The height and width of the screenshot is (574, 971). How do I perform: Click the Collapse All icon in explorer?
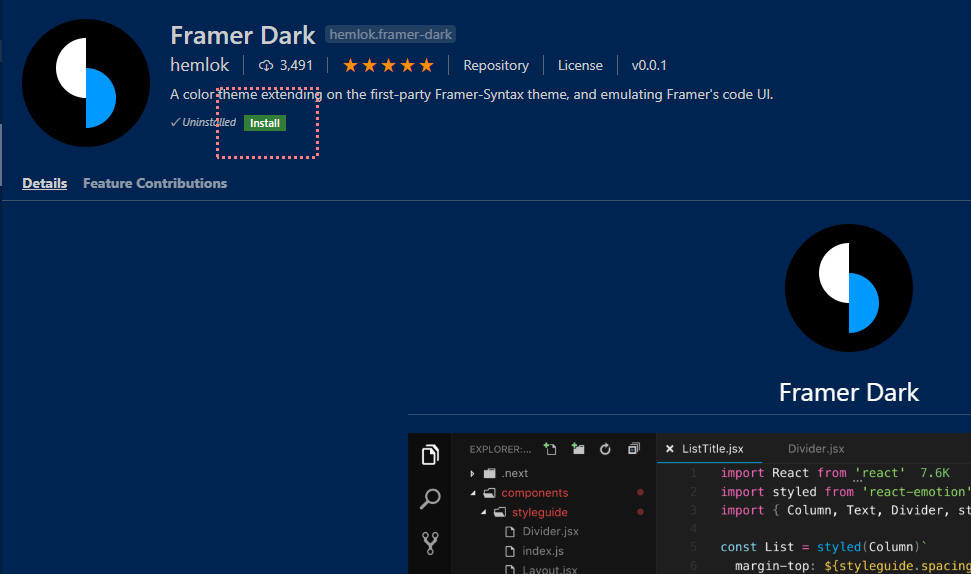click(634, 448)
